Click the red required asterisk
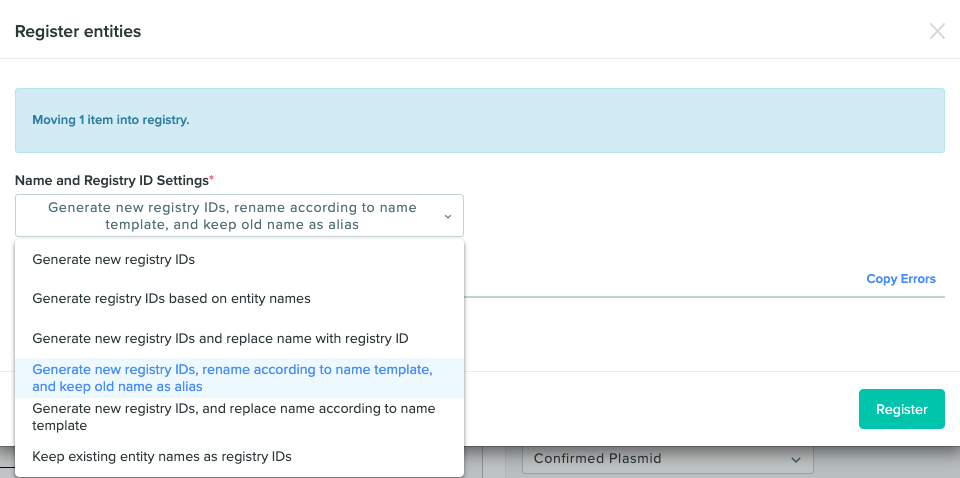This screenshot has width=960, height=478. coord(212,178)
